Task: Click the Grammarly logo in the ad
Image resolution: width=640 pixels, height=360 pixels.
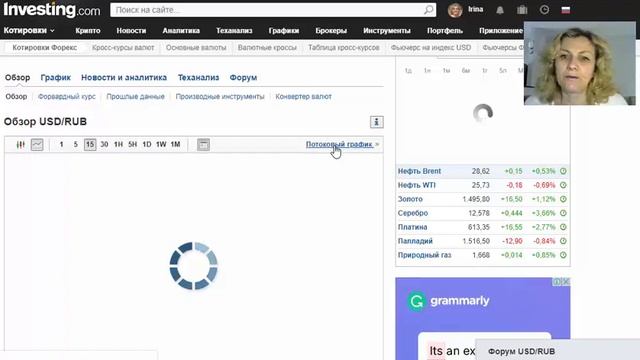Action: point(448,301)
